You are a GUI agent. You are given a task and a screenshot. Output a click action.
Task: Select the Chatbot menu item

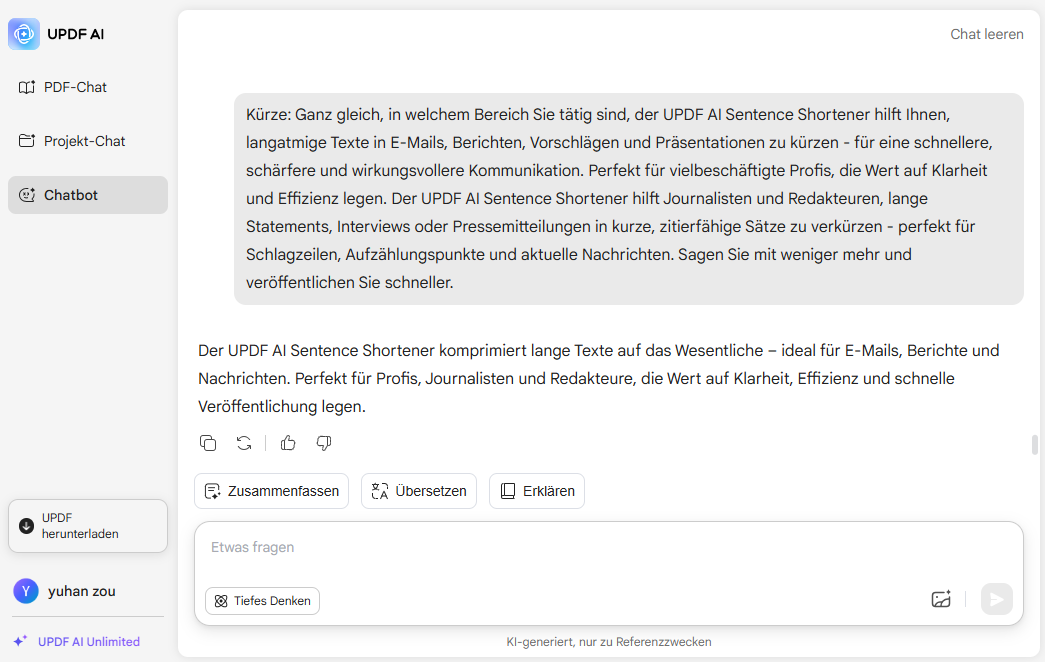[x=87, y=195]
